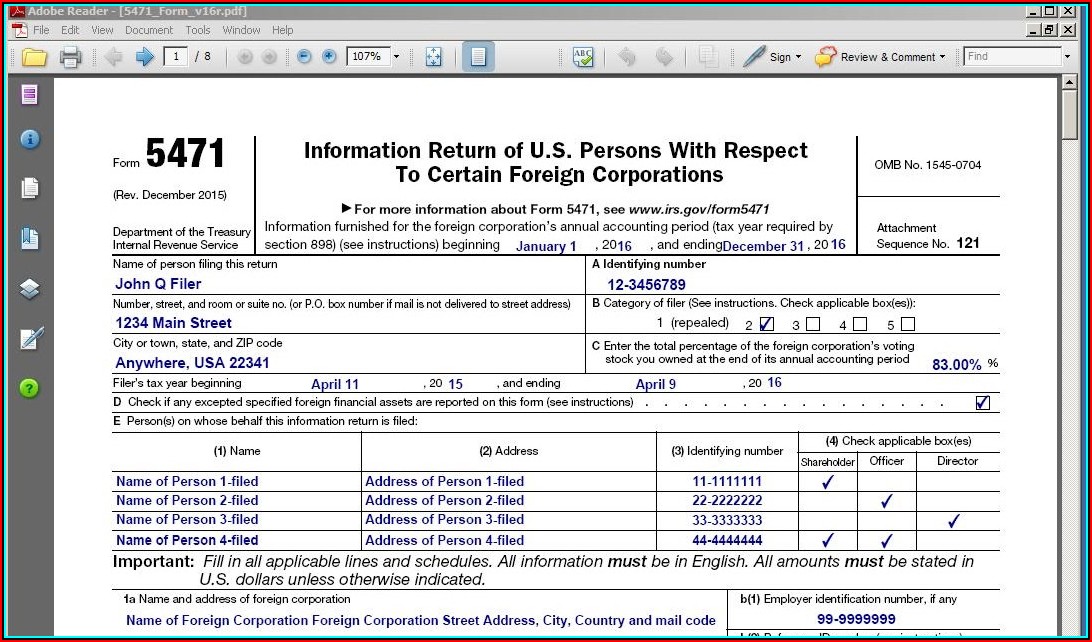Viewport: 1092px width, 642px height.
Task: Check category of filer box 3
Action: (x=813, y=324)
